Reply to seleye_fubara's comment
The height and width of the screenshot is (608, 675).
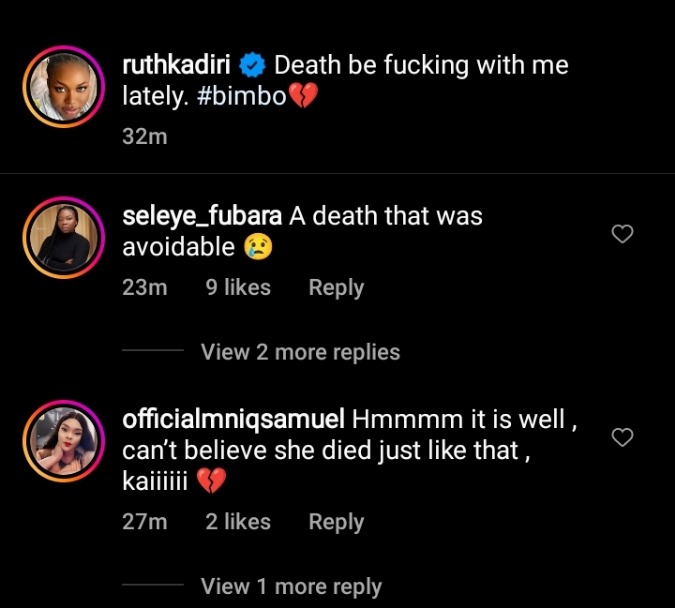coord(336,287)
